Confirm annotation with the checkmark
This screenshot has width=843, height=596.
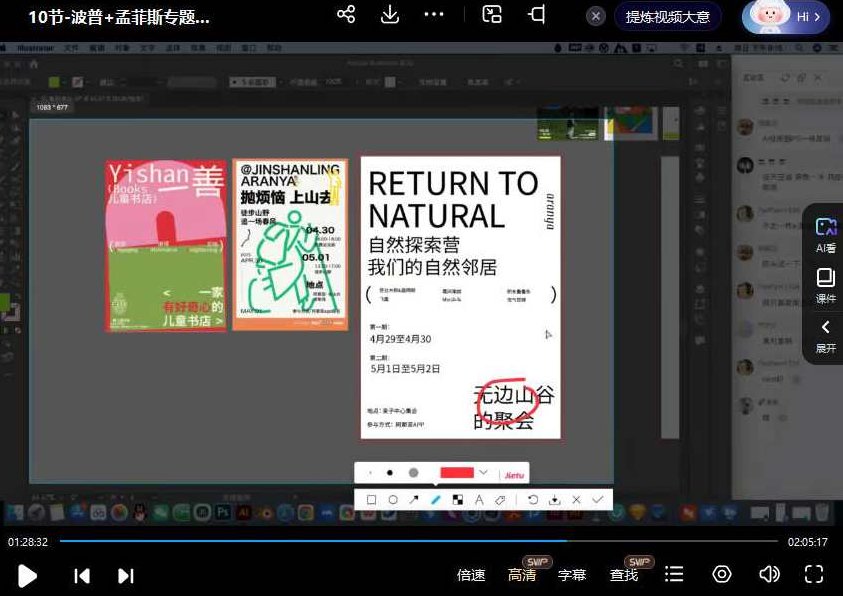[598, 498]
